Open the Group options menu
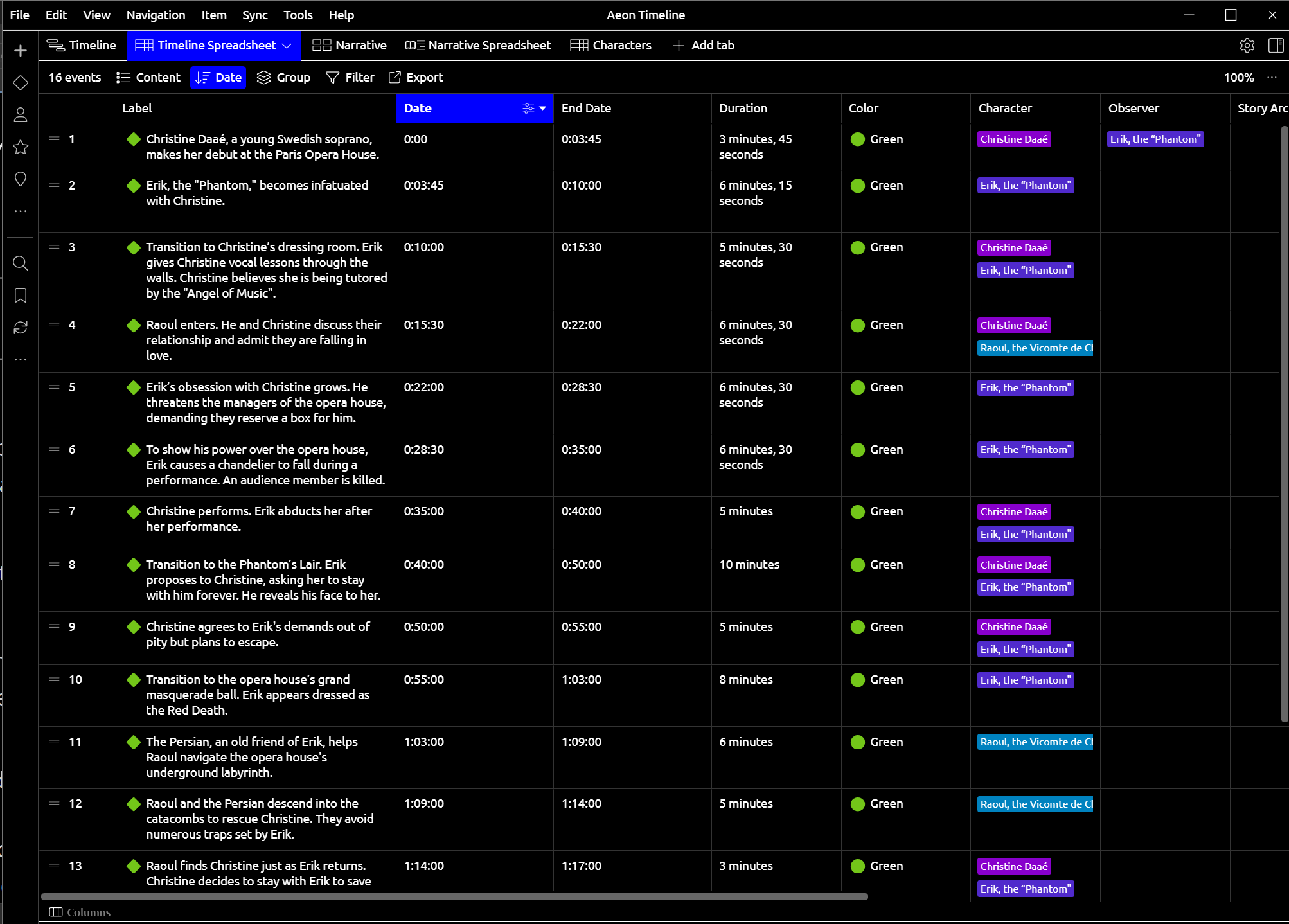 [x=283, y=78]
